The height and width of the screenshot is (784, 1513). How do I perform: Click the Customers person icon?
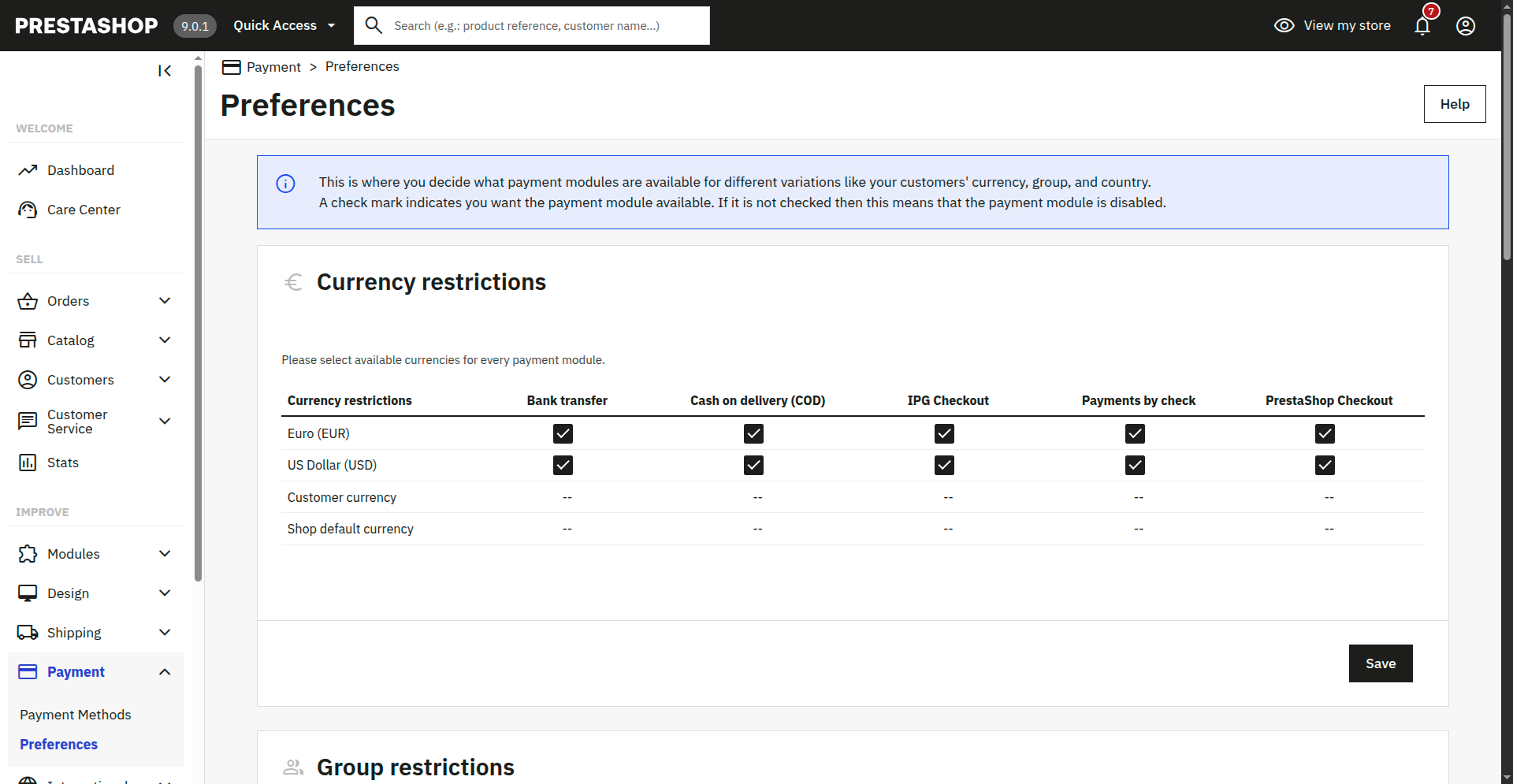click(28, 380)
